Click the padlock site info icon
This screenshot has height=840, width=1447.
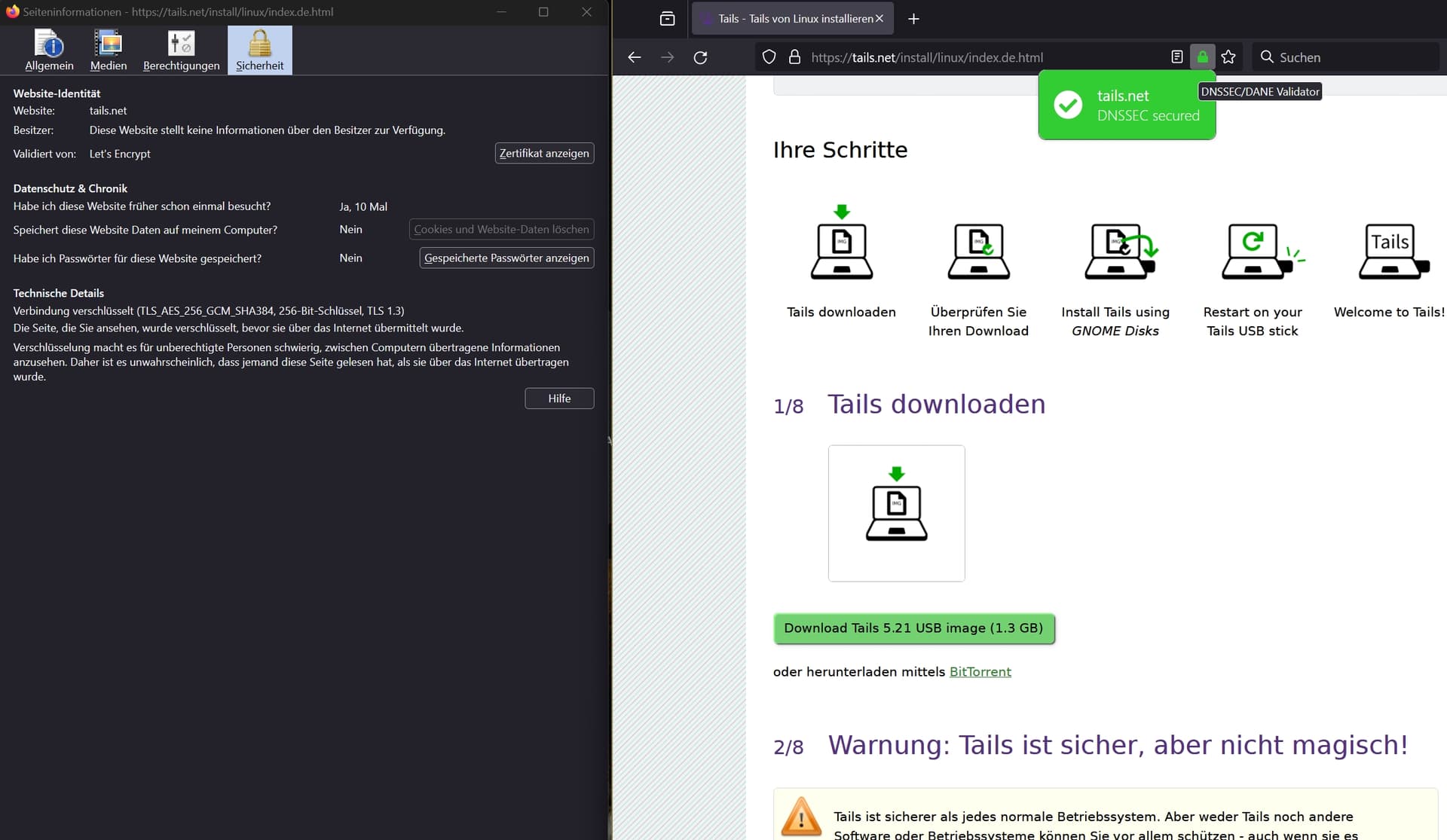coord(794,57)
